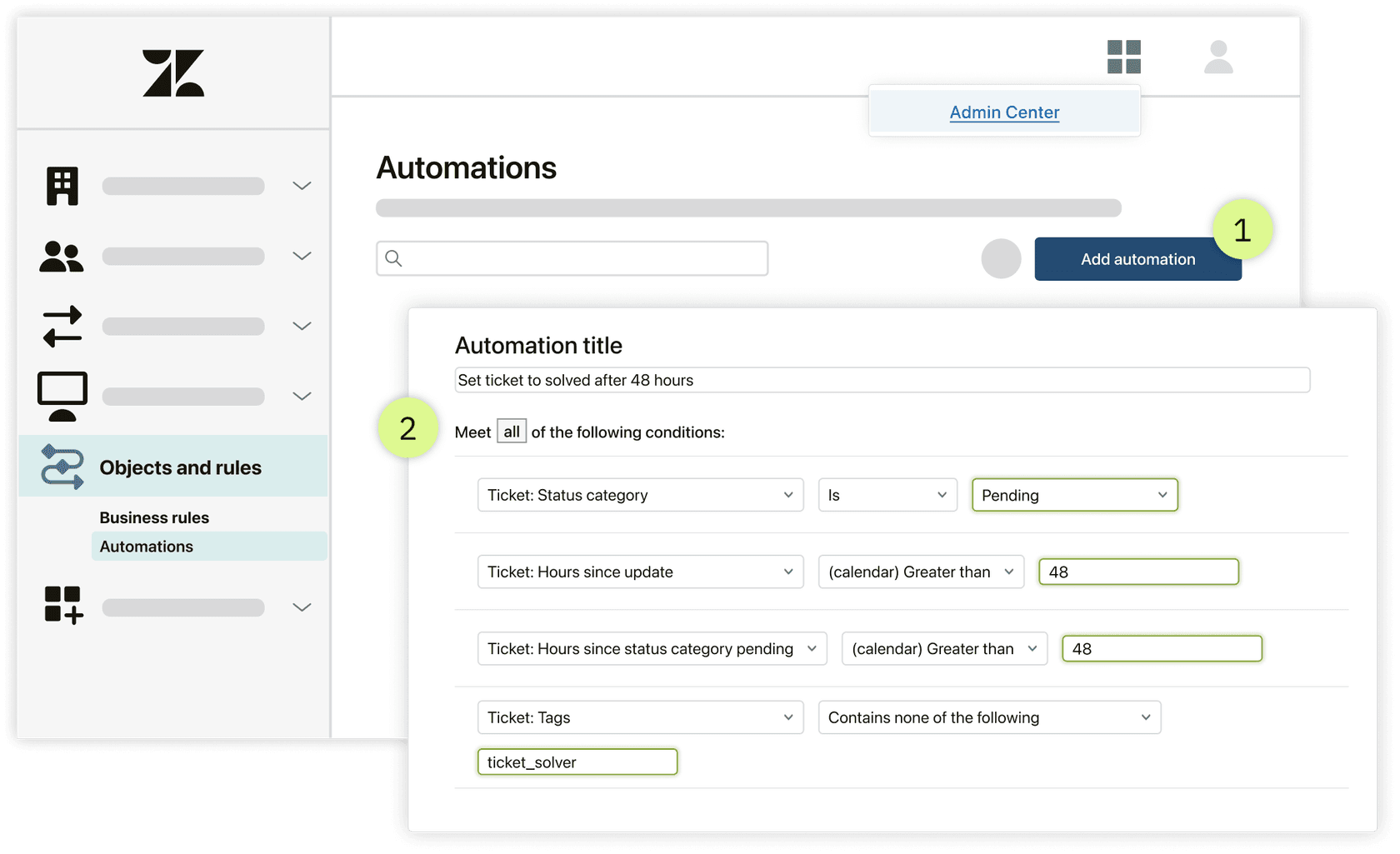
Task: Select Business rules in the sidebar
Action: [153, 517]
